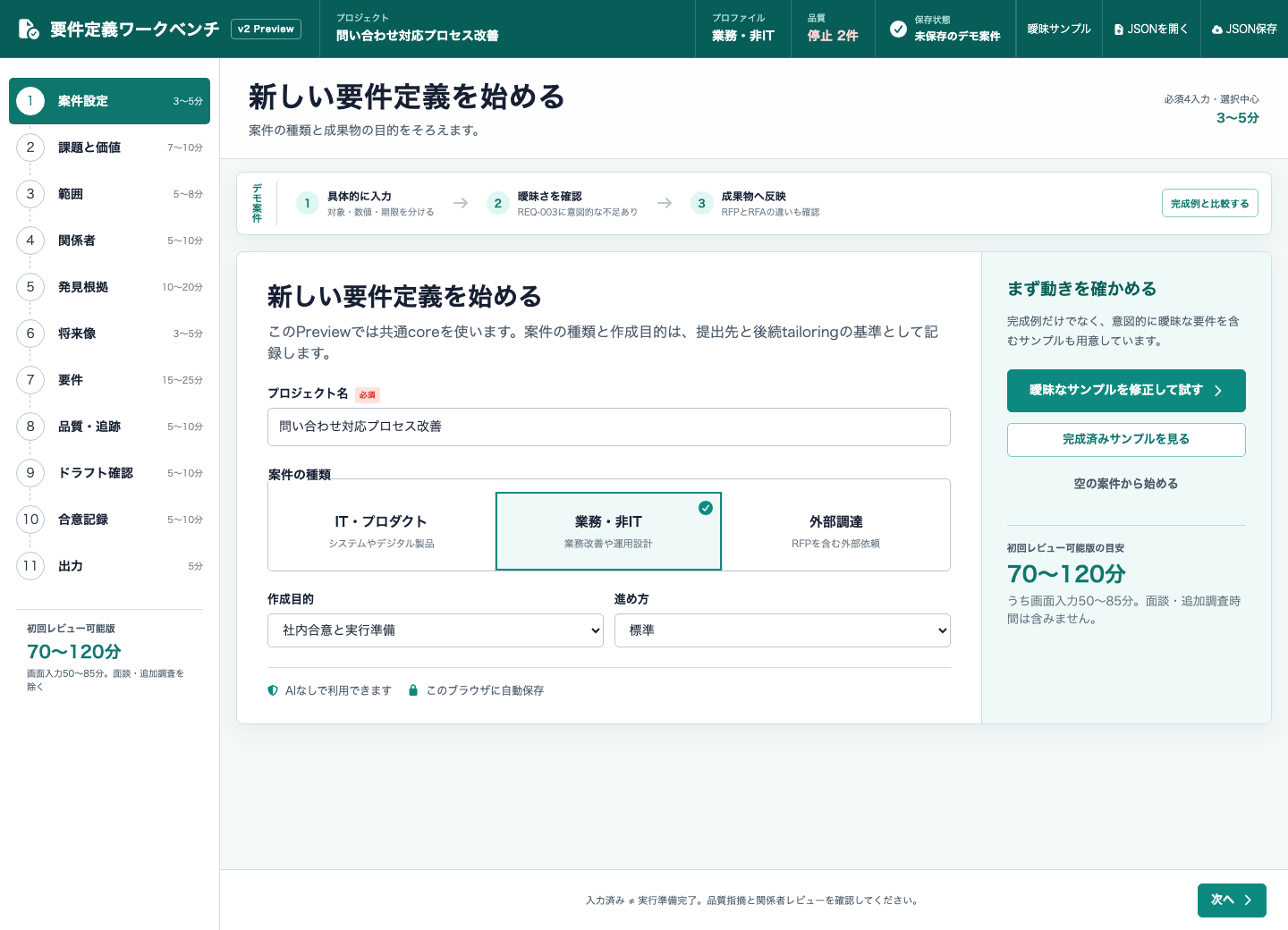Click the step 9 circle for ドラフト確認

30,473
